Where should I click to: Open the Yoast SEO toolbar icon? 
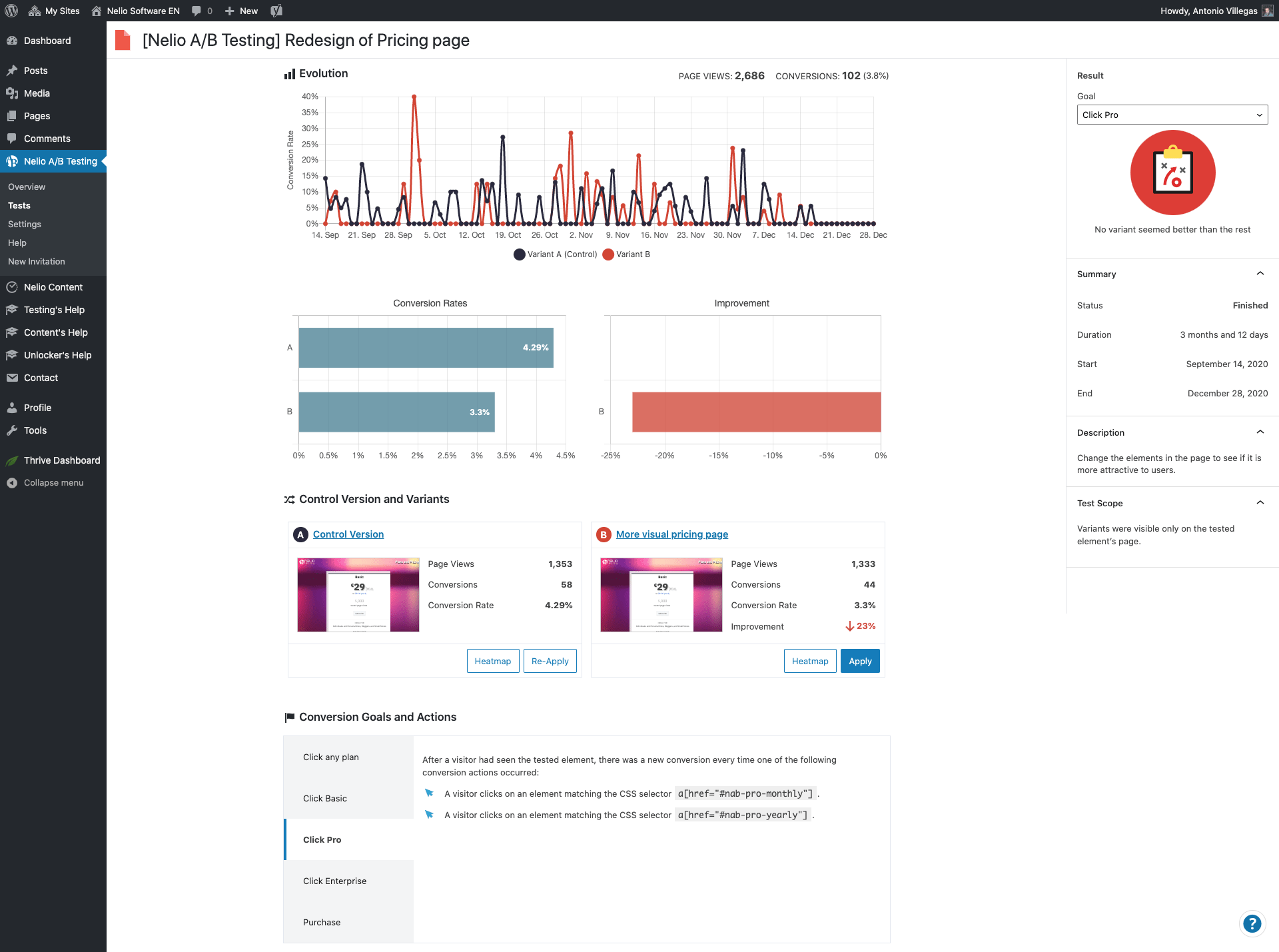pyautogui.click(x=276, y=11)
